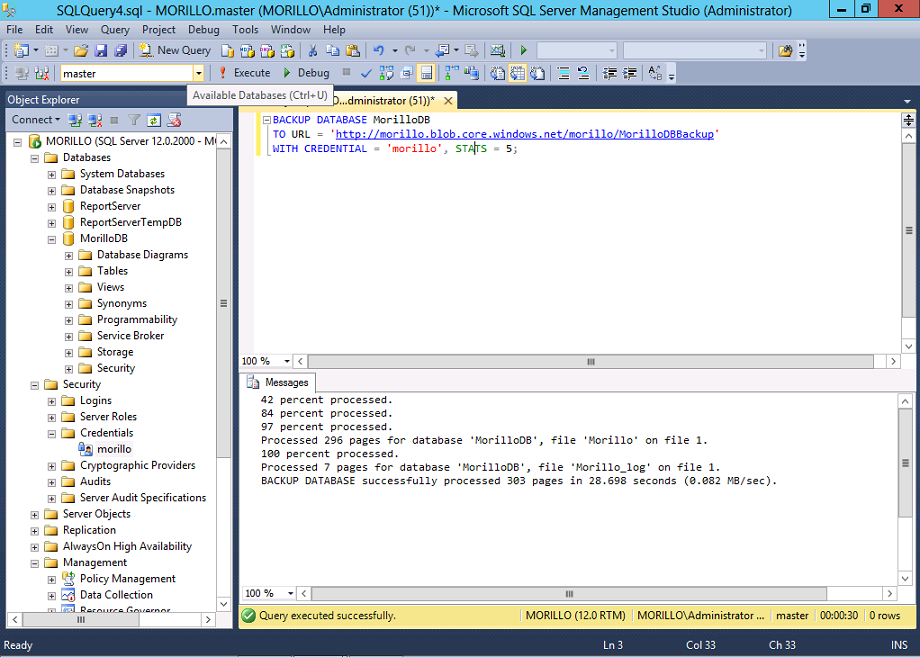Select the Replication folder
920x657 pixels.
coord(89,530)
